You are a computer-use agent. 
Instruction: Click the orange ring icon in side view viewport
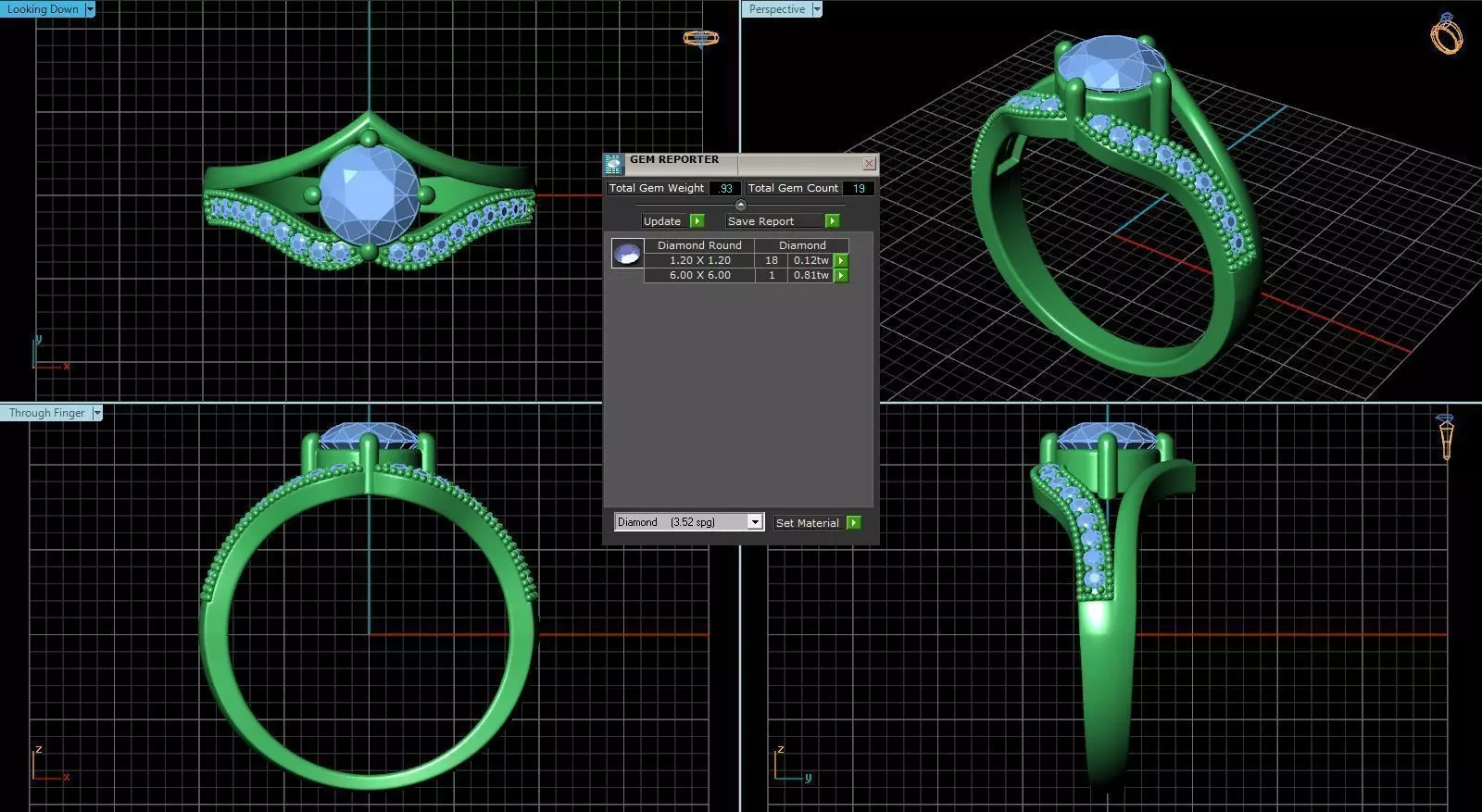1446,437
